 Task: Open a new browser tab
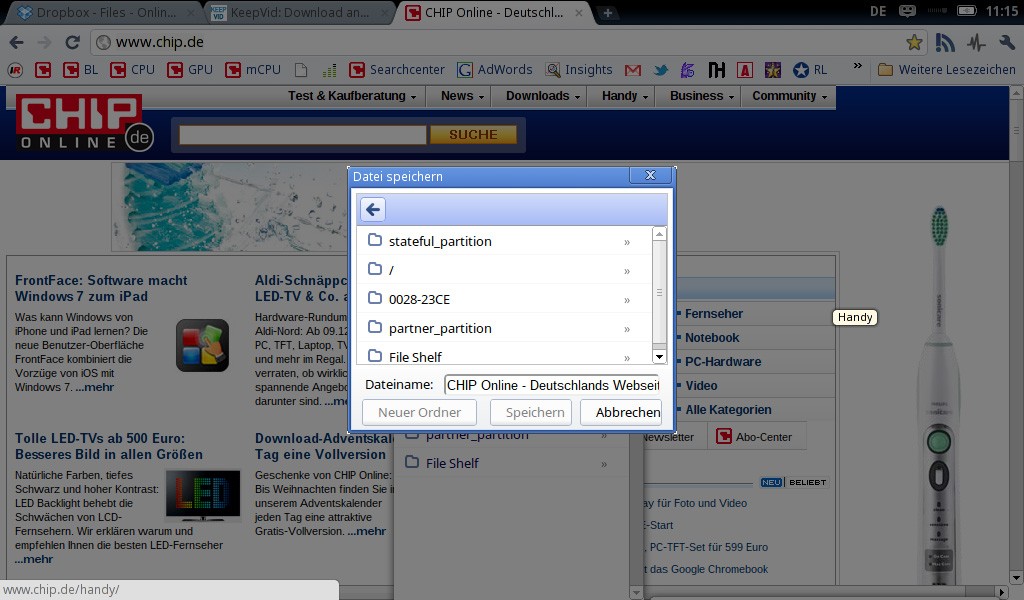click(607, 13)
